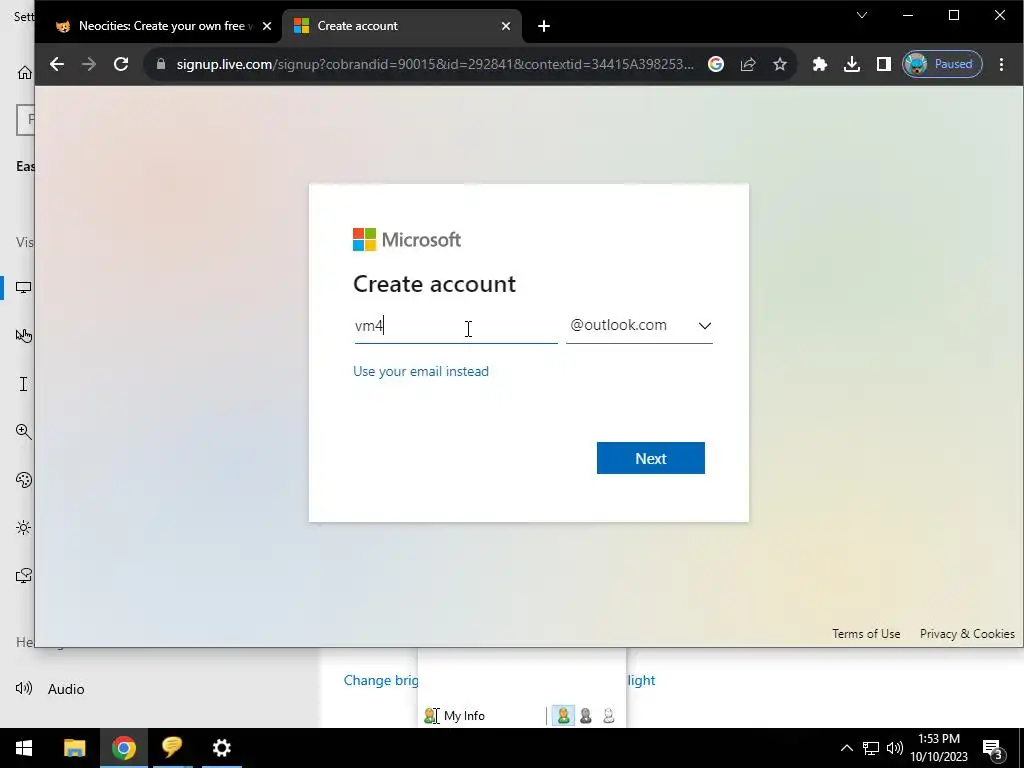Open network icon in system tray
1024x768 pixels.
[871, 748]
